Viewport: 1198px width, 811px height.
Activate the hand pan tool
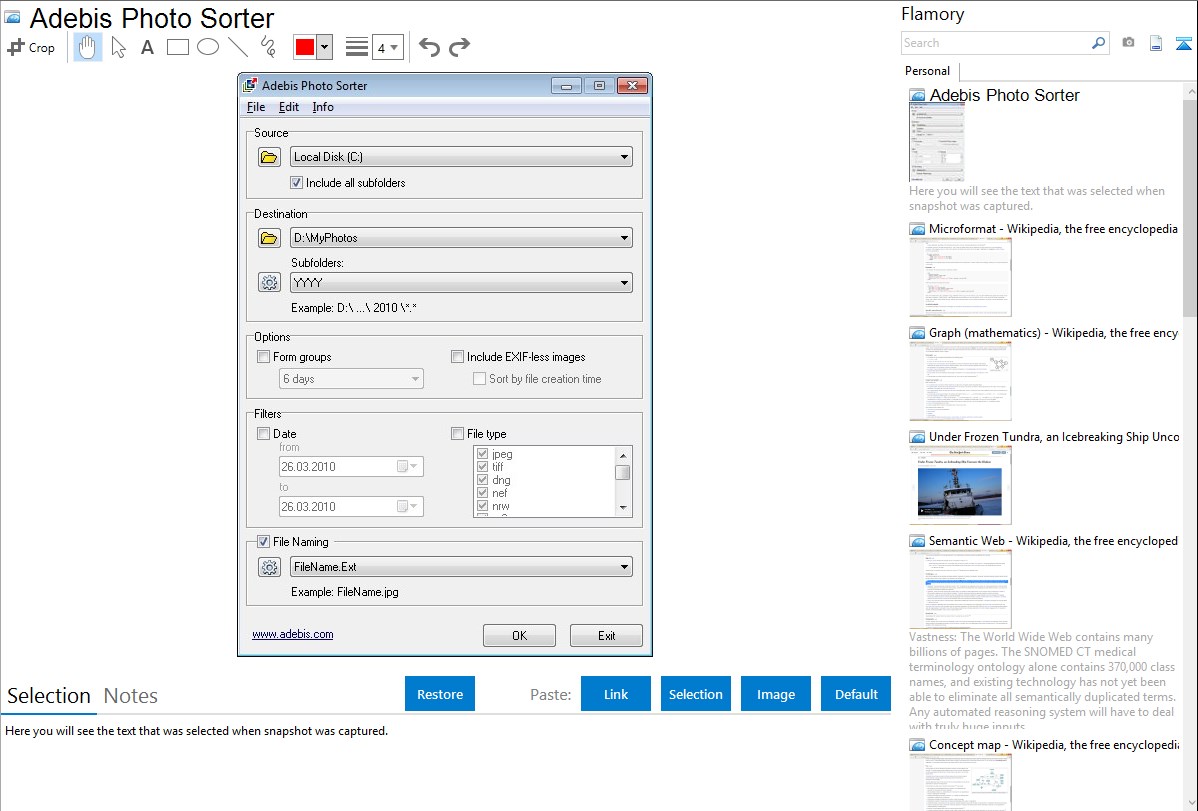click(x=87, y=47)
